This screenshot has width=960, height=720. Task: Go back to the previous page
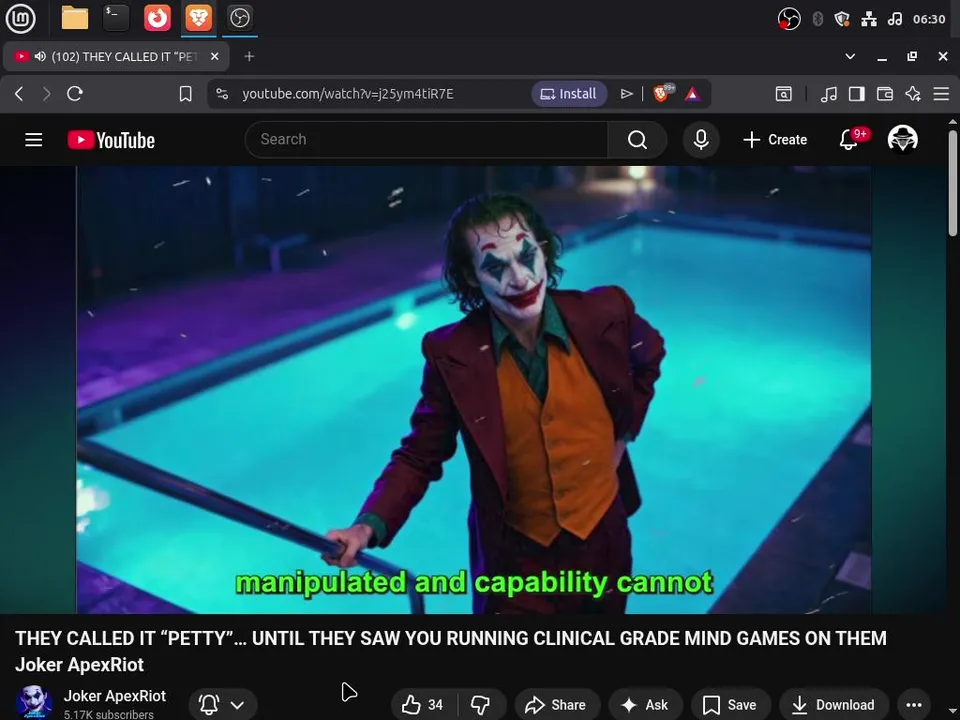(19, 94)
